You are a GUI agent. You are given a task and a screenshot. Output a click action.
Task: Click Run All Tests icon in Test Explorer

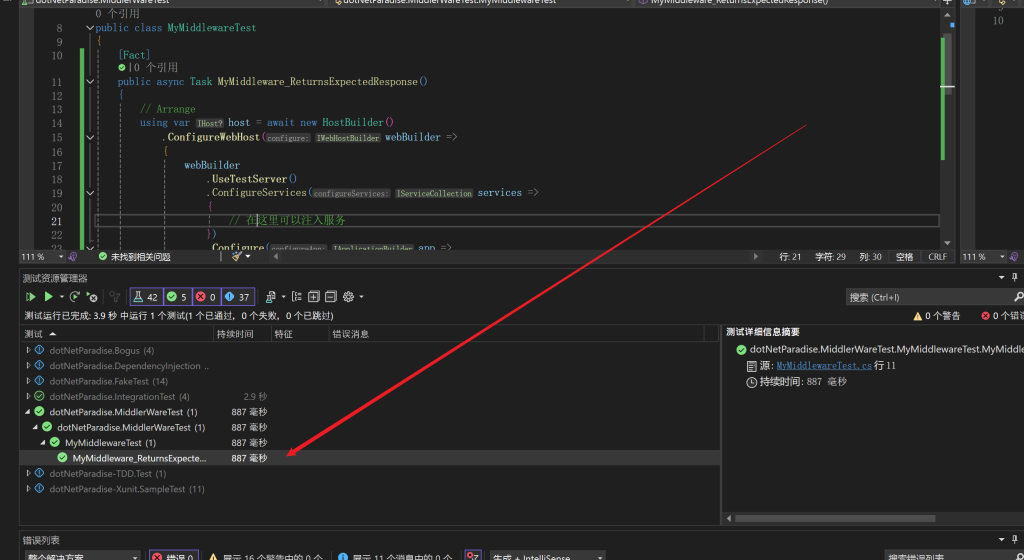30,297
